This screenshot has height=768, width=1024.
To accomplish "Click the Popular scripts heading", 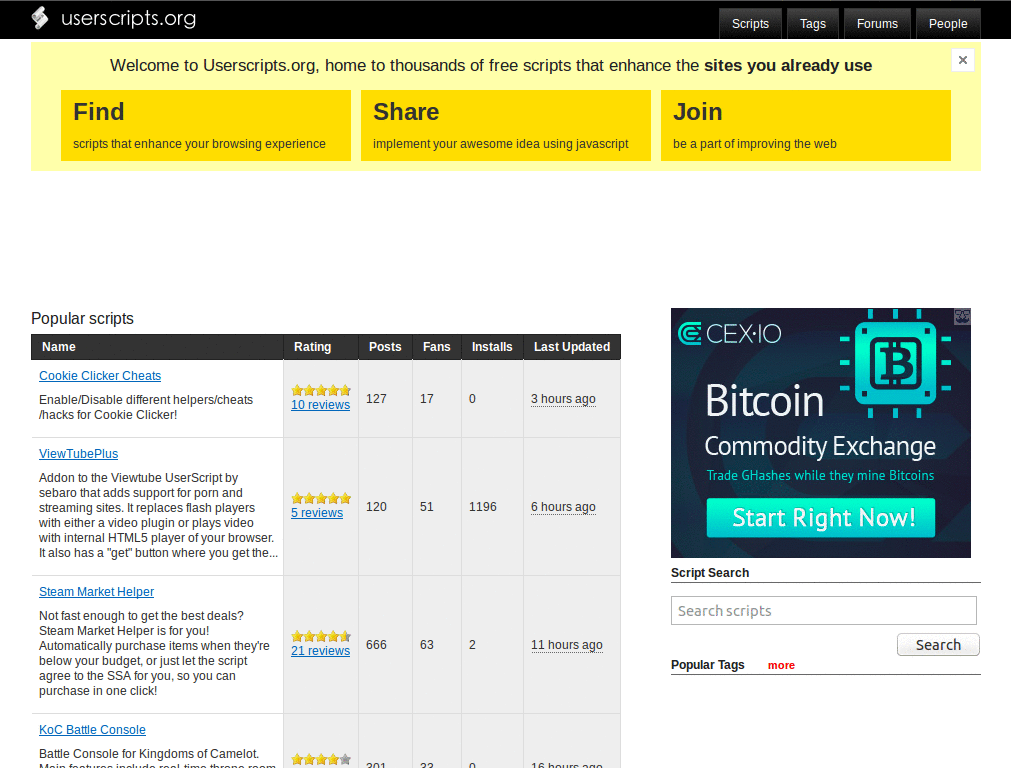I will (82, 319).
